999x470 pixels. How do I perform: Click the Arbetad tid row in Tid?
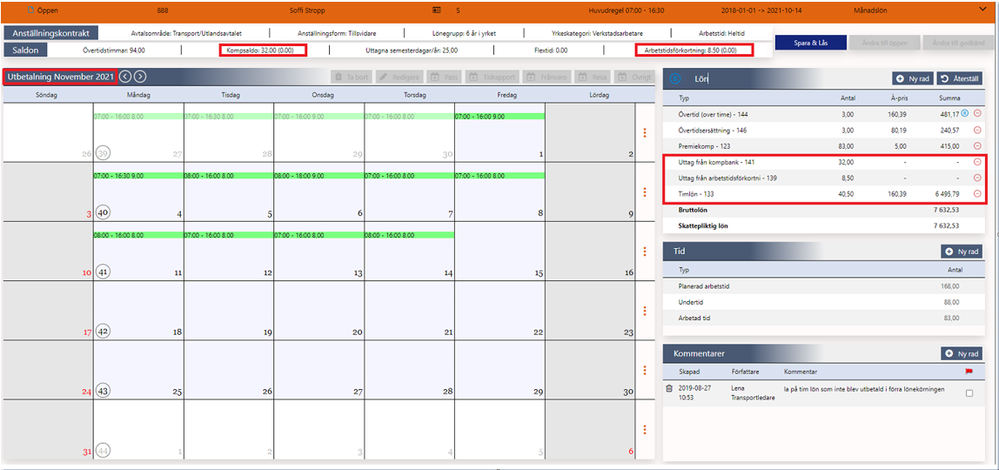click(x=824, y=318)
